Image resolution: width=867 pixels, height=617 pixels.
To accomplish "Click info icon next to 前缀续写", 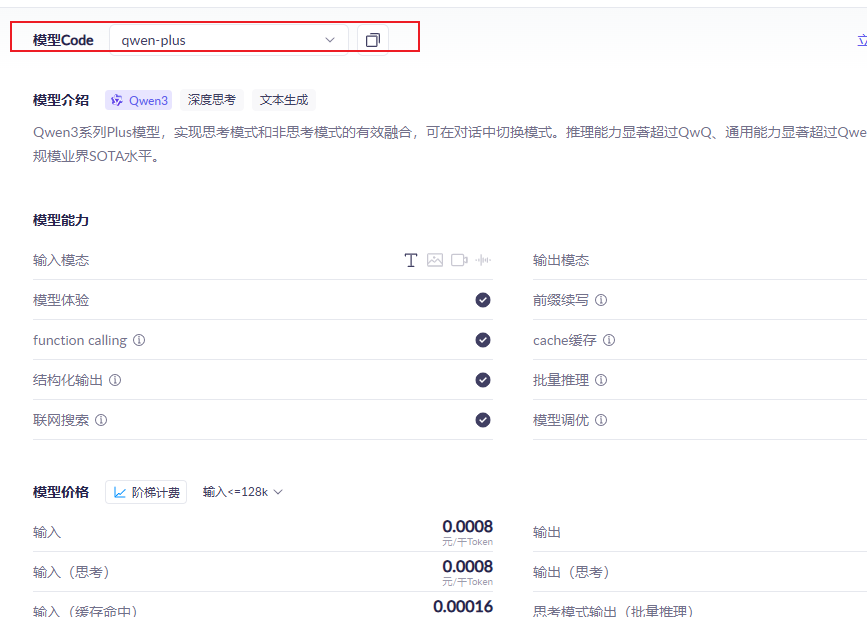I will 601,300.
